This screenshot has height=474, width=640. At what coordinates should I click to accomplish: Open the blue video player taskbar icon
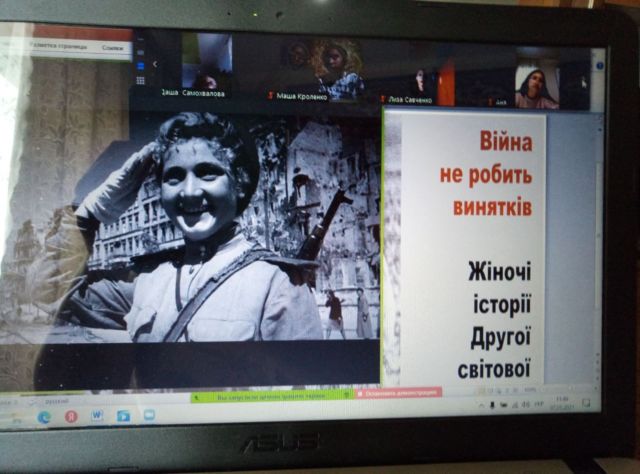(123, 416)
